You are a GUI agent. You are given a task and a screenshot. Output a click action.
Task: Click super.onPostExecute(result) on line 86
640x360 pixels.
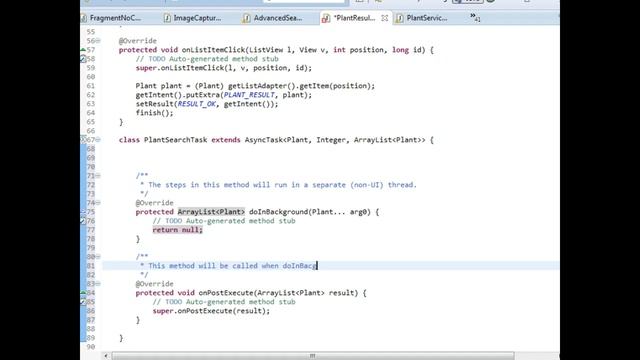[x=211, y=311]
